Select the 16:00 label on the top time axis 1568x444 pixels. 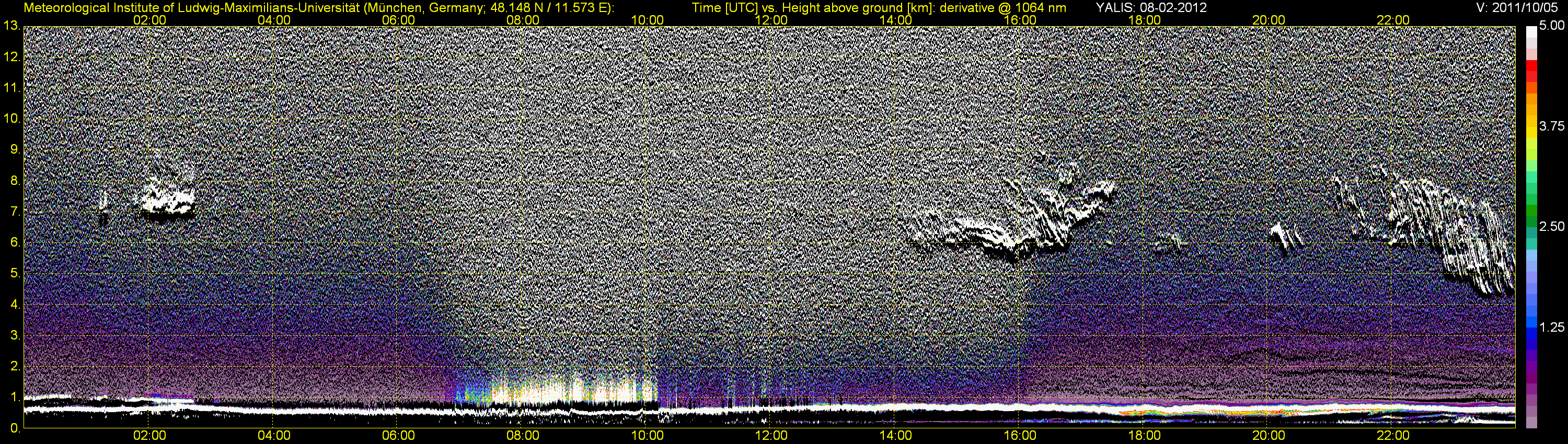(1020, 20)
